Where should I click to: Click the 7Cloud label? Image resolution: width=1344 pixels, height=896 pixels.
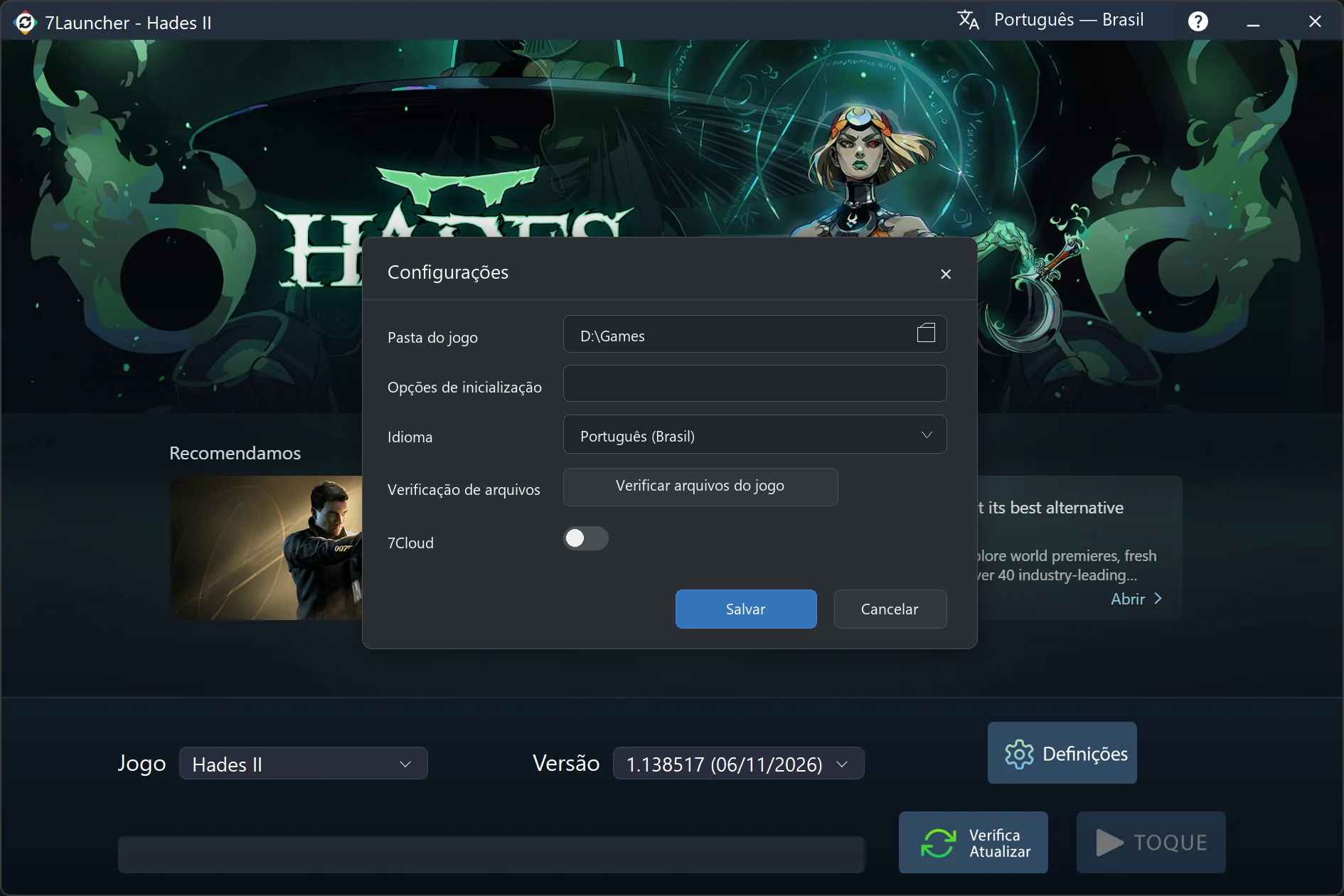[x=410, y=543]
